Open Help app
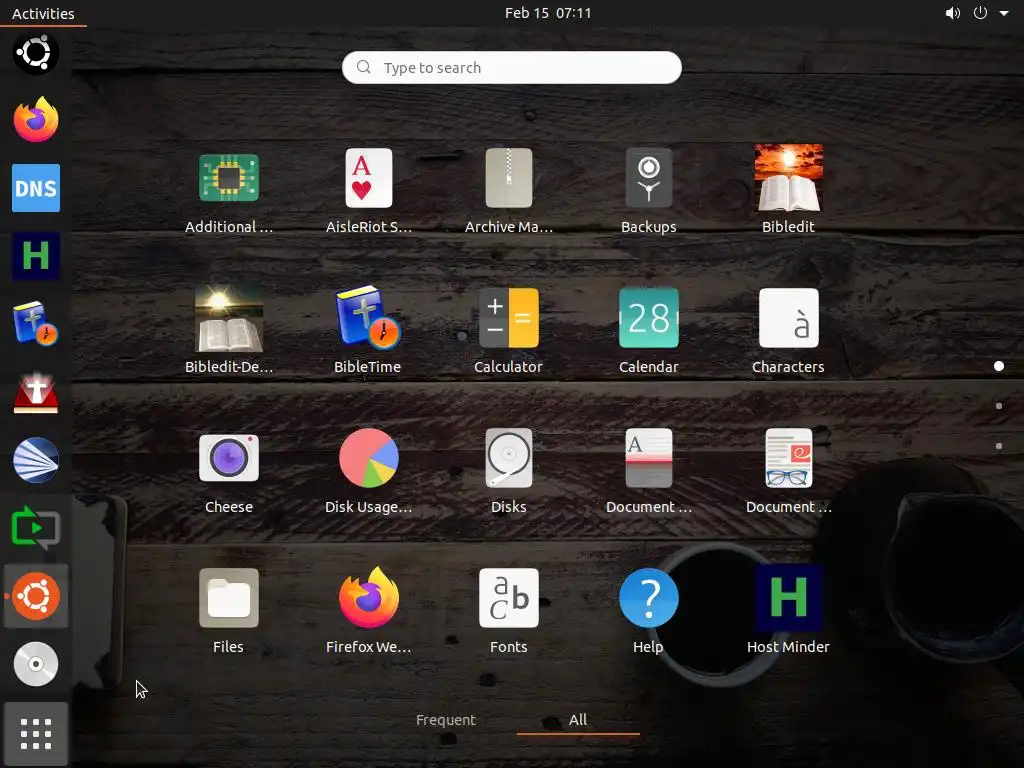 (648, 611)
